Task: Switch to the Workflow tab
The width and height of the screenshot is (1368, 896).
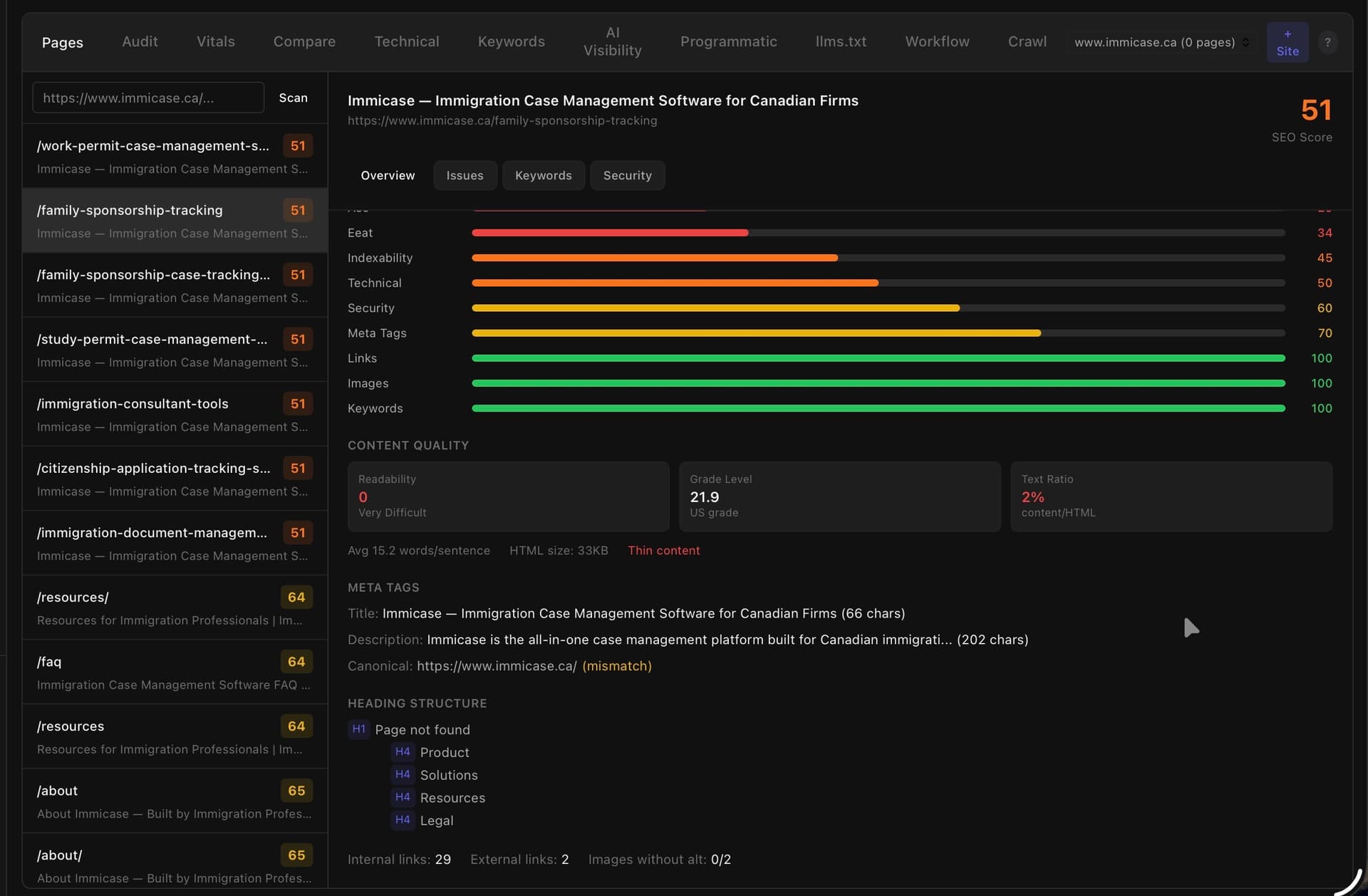Action: coord(937,41)
